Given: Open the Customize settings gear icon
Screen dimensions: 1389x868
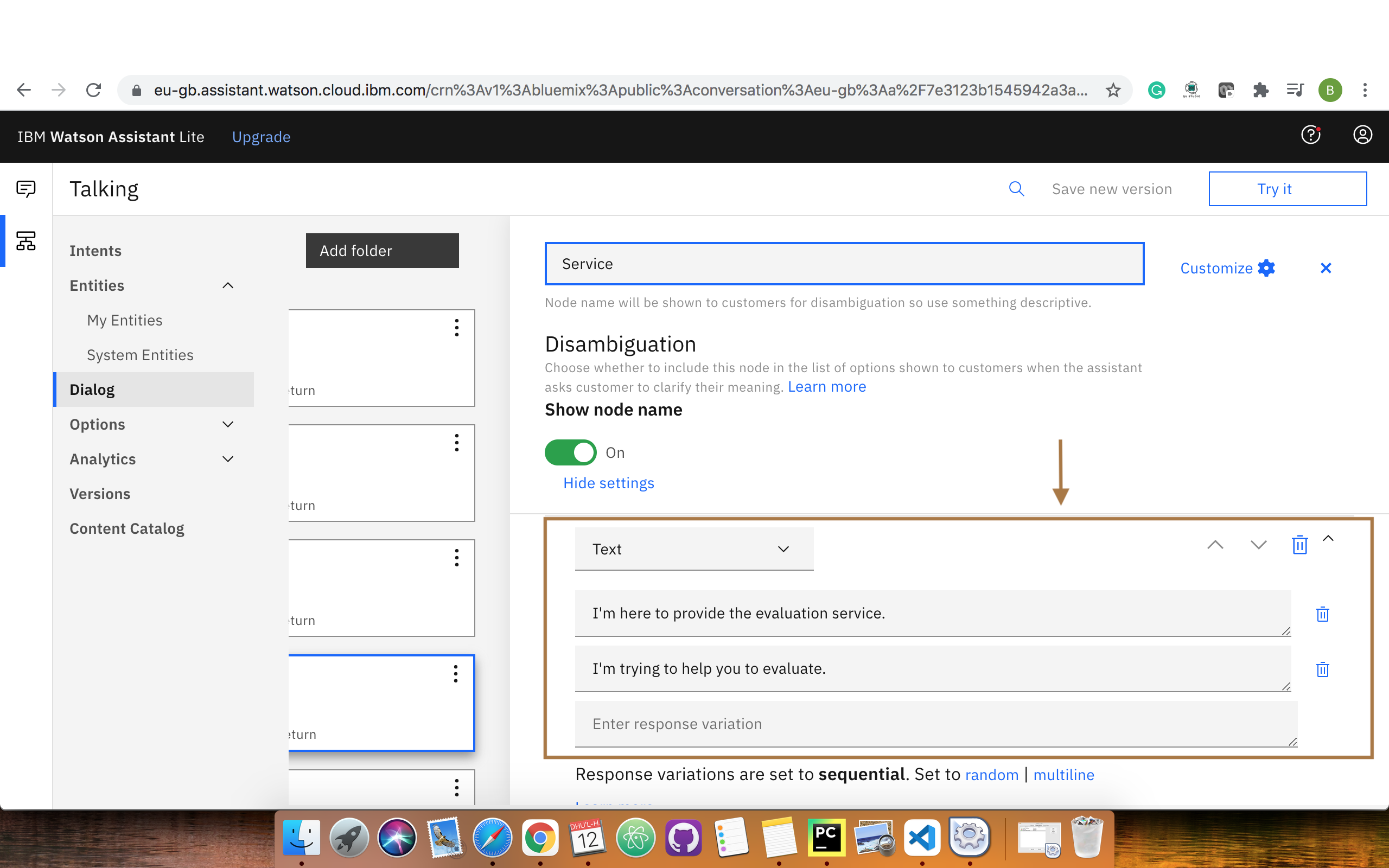Looking at the screenshot, I should (x=1266, y=267).
